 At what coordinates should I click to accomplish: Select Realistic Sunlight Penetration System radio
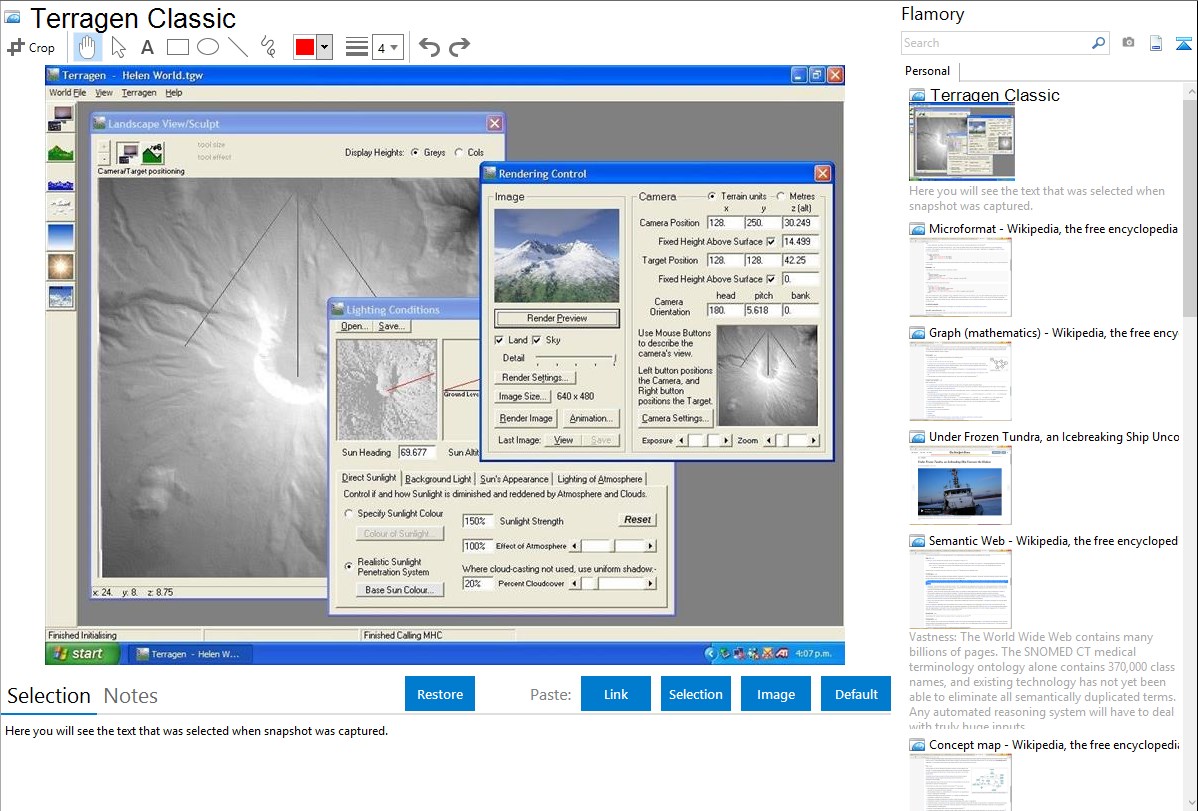click(x=348, y=566)
